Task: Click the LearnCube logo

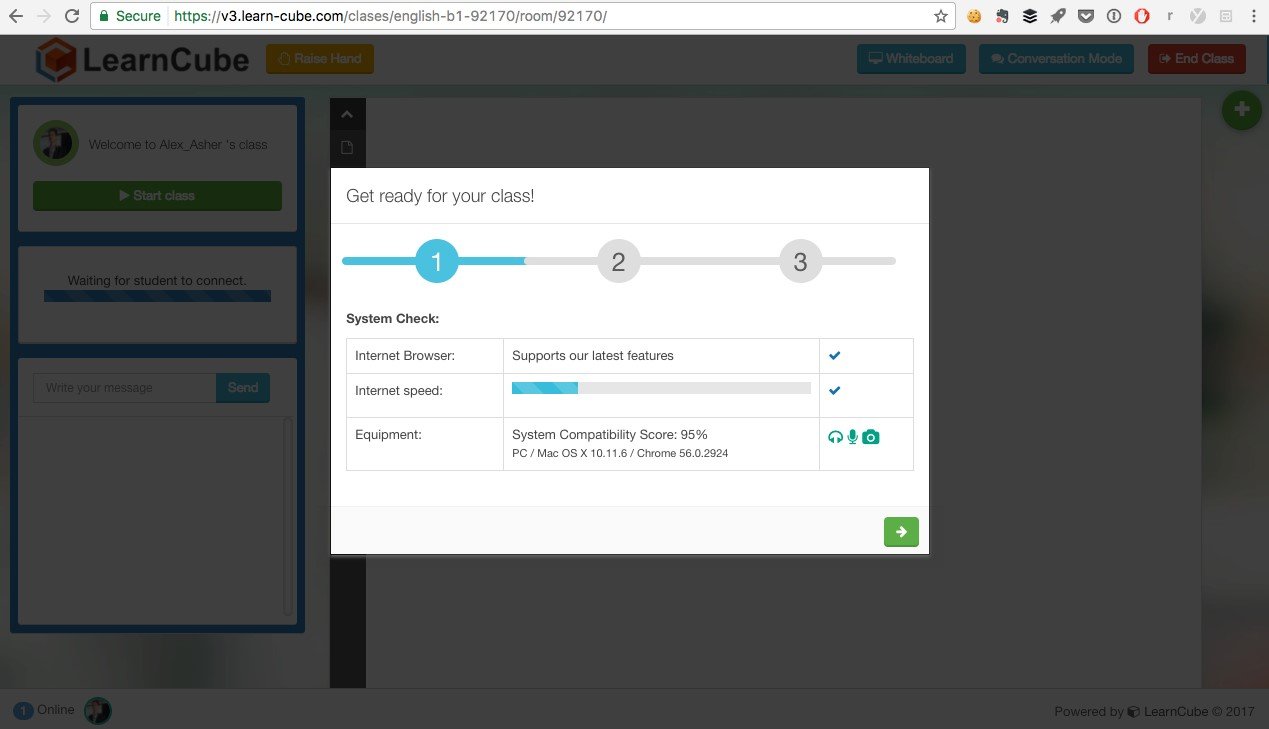Action: coord(142,59)
